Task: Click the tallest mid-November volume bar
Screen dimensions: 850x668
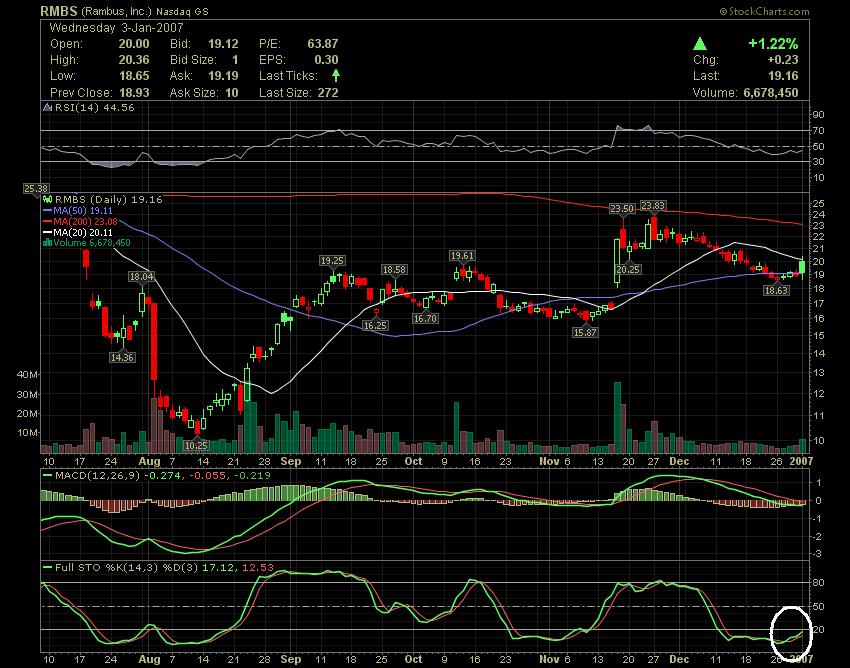Action: tap(617, 418)
